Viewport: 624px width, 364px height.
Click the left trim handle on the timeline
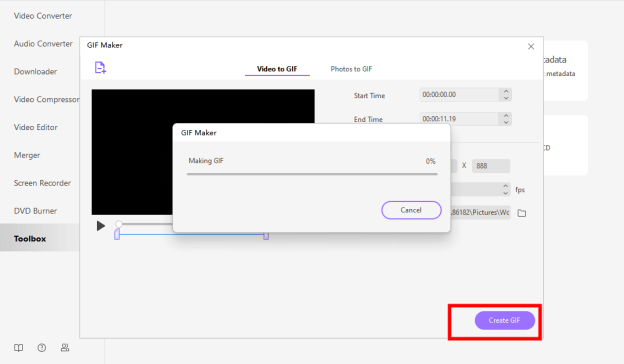tap(117, 234)
